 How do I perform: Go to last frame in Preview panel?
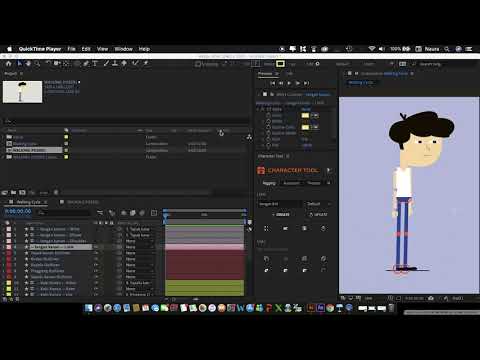[x=306, y=83]
